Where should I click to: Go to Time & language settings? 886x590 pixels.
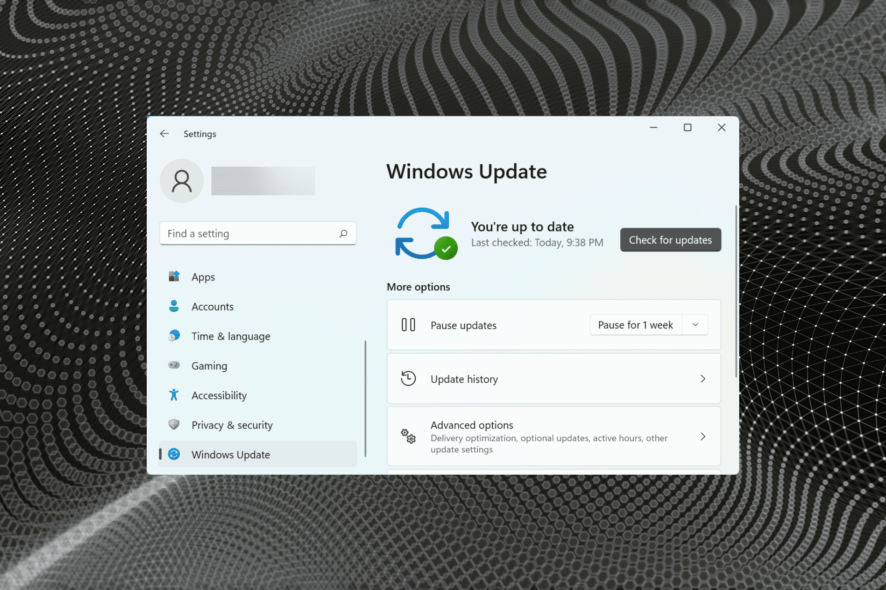click(258, 336)
